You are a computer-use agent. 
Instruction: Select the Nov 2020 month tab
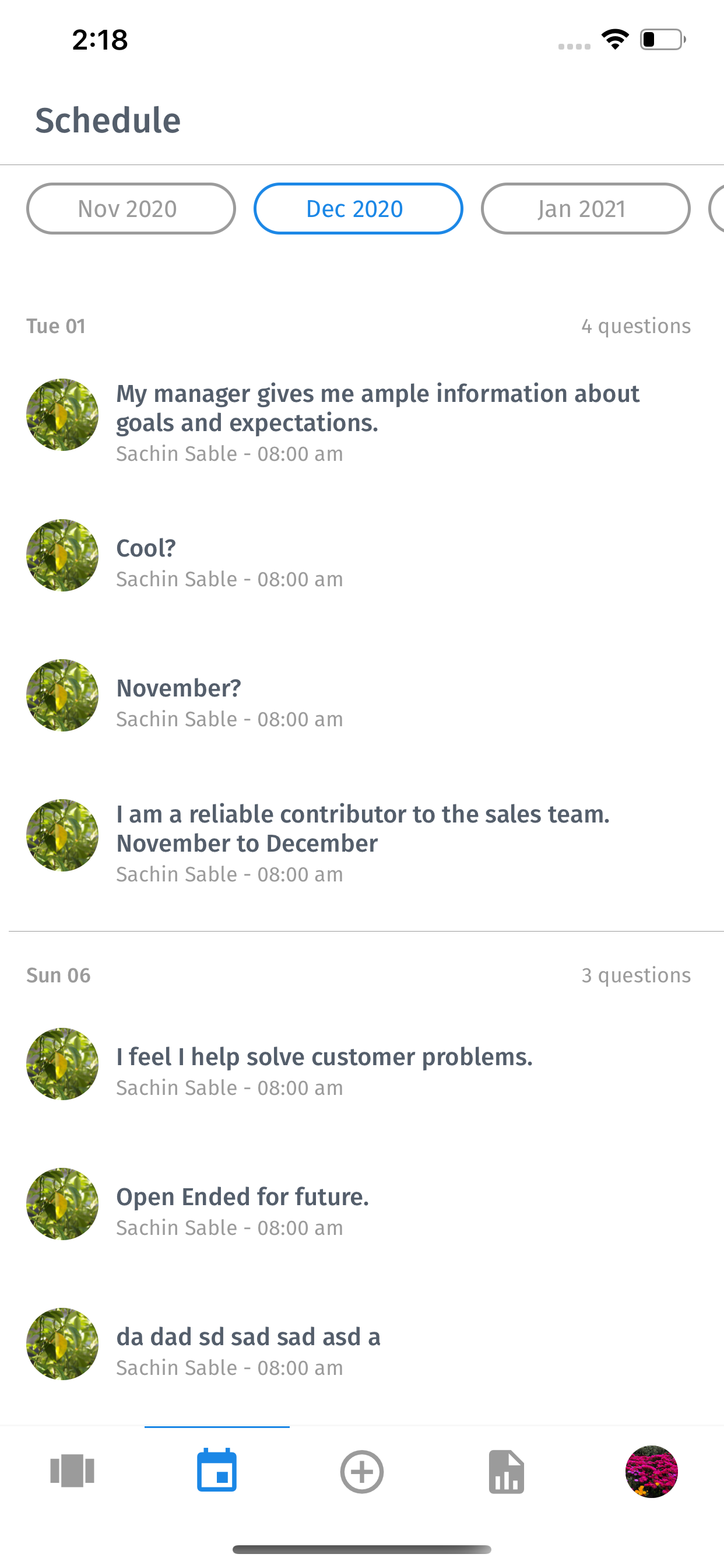(x=131, y=209)
